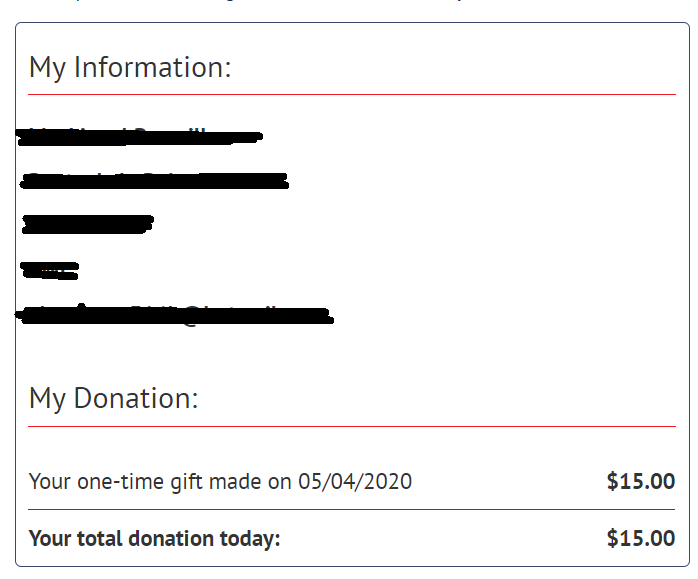This screenshot has width=698, height=579.
Task: Click the red line under My Information
Action: tap(352, 94)
